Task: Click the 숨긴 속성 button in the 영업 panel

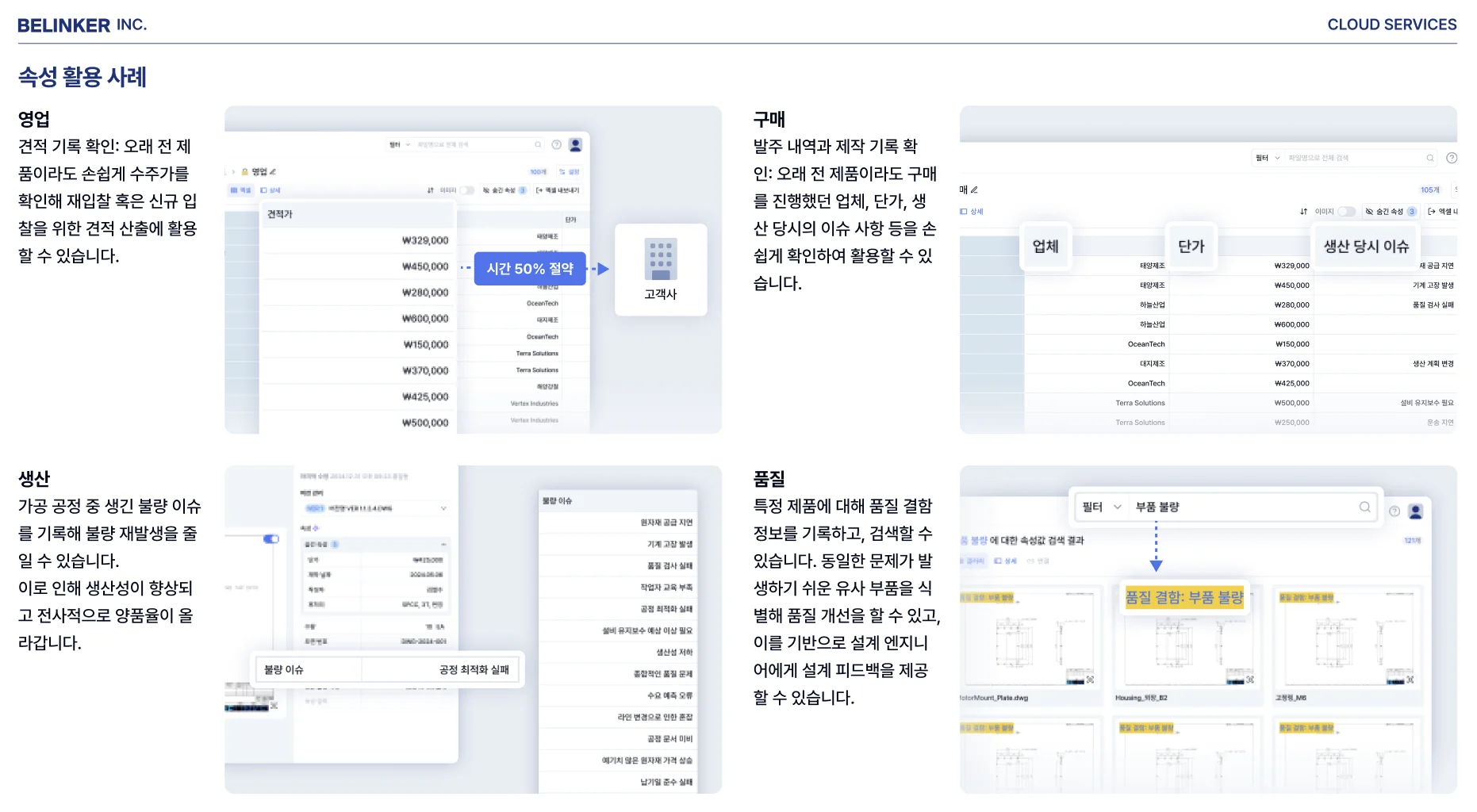Action: click(504, 190)
